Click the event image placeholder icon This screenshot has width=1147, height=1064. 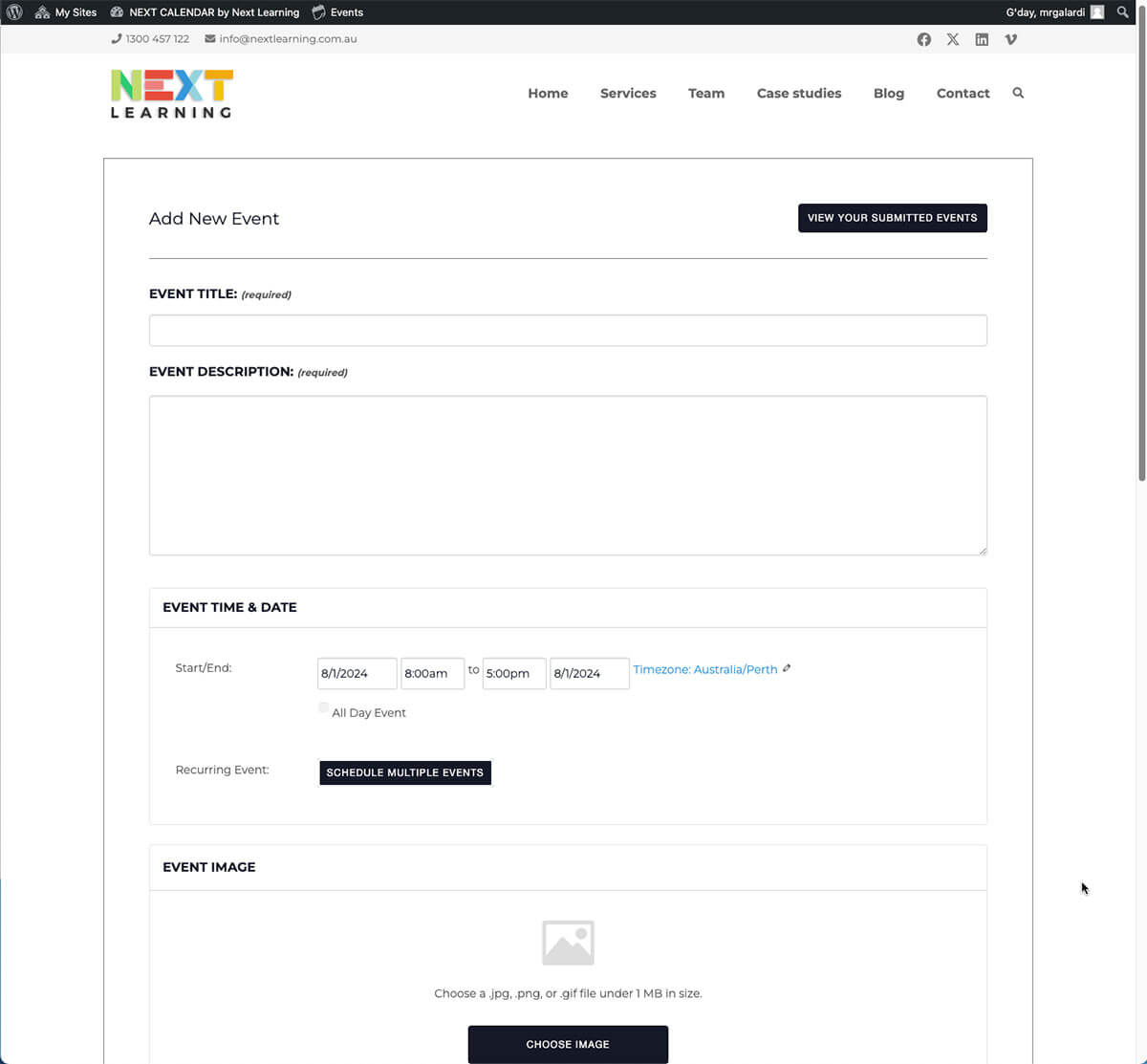tap(568, 943)
